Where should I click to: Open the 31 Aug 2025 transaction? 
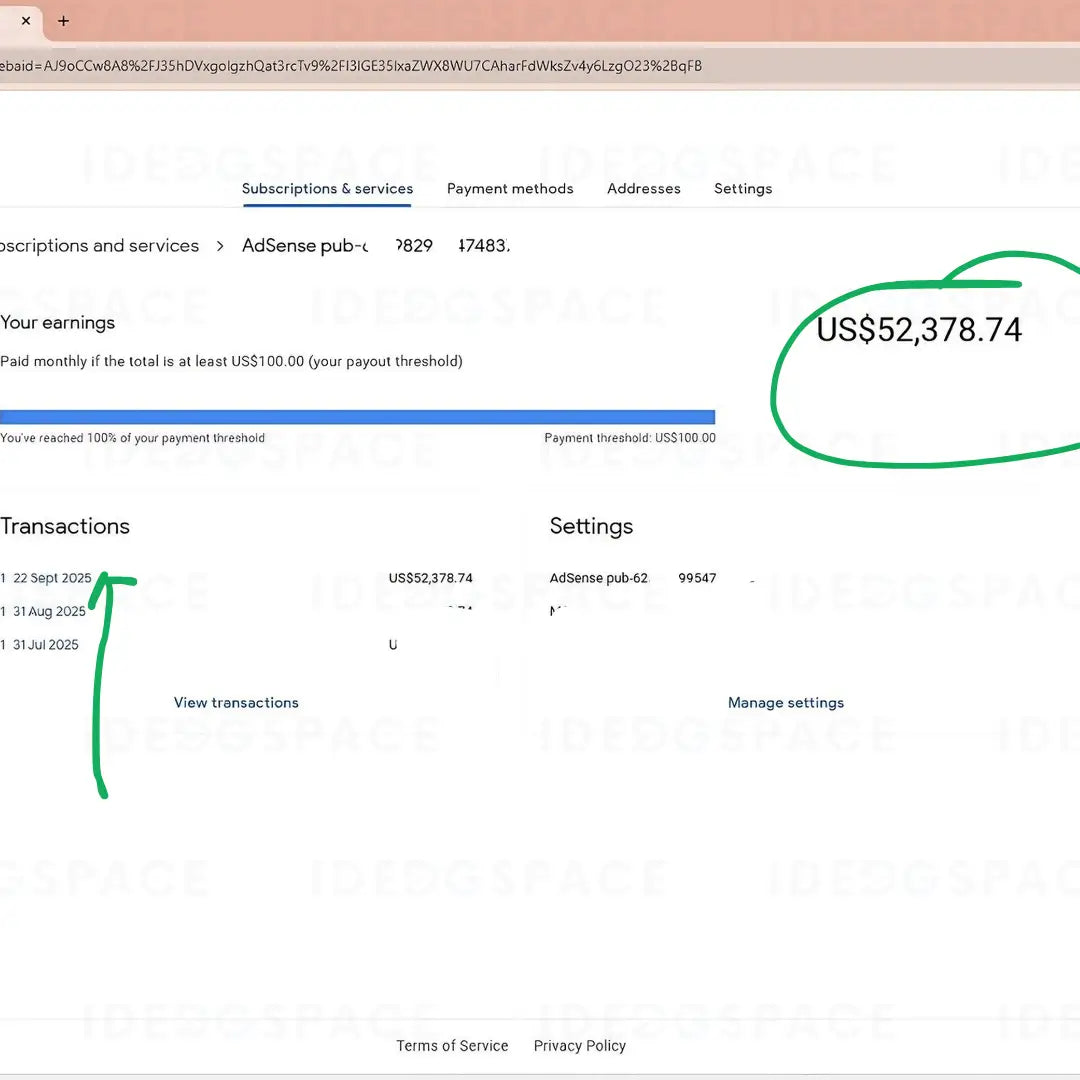(49, 612)
